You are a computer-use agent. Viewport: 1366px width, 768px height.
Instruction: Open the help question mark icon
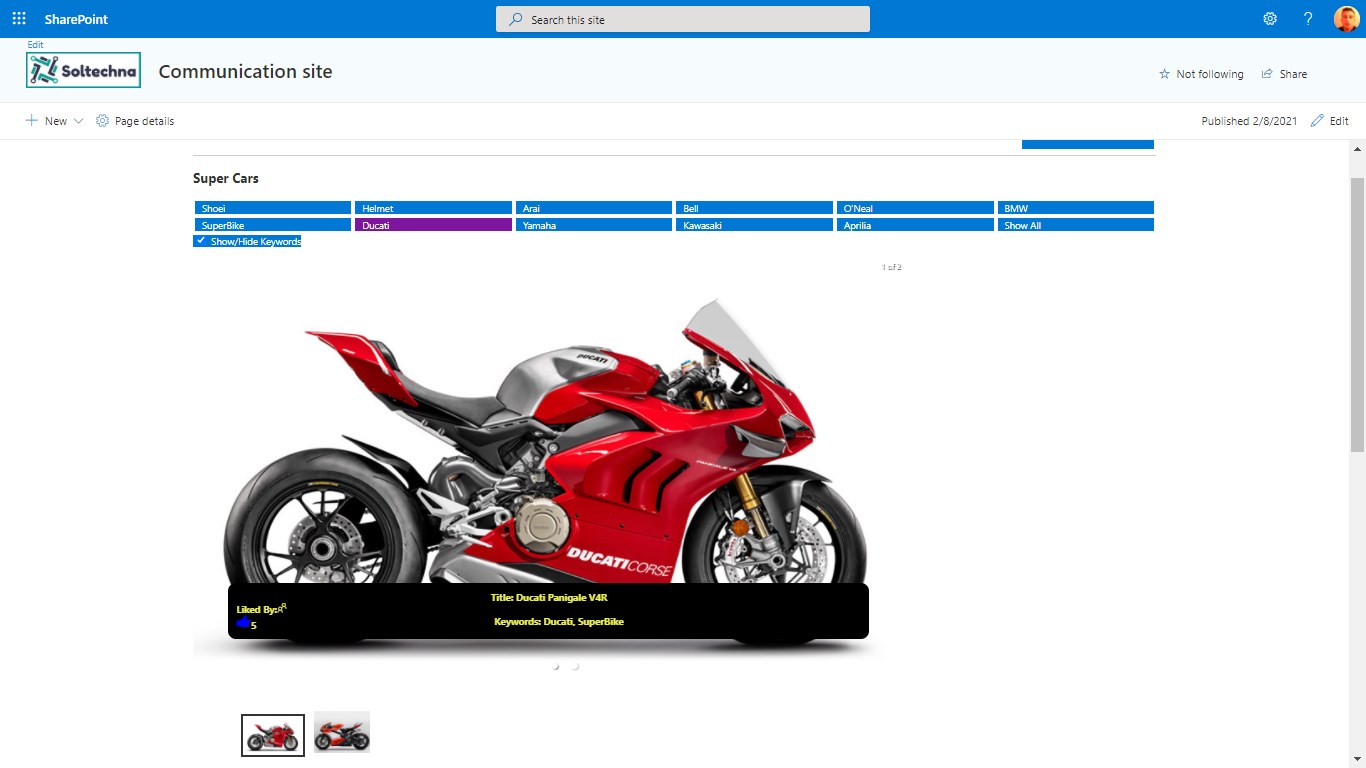tap(1308, 19)
